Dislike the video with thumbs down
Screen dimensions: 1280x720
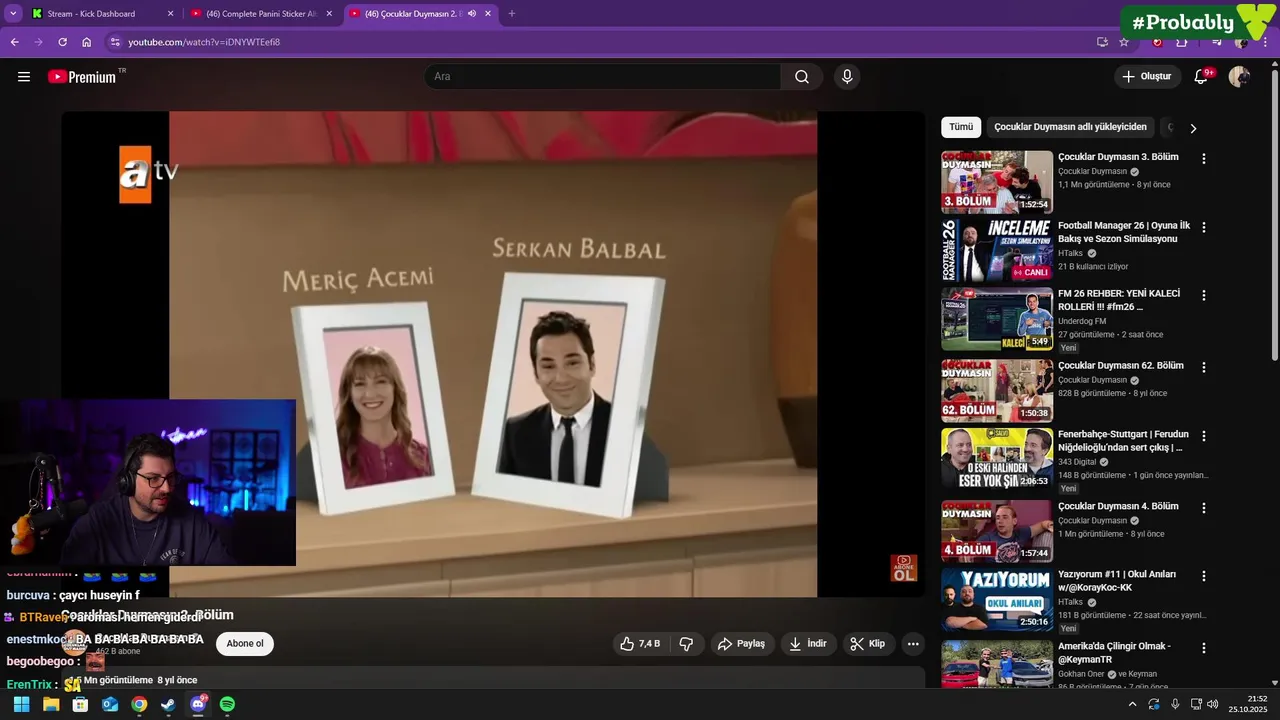pos(687,644)
